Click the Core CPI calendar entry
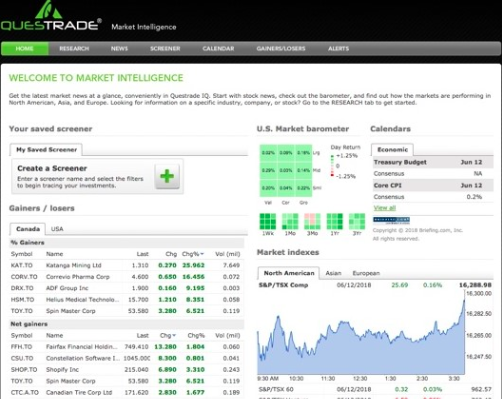Screen dimensions: 504x403 click(x=433, y=185)
